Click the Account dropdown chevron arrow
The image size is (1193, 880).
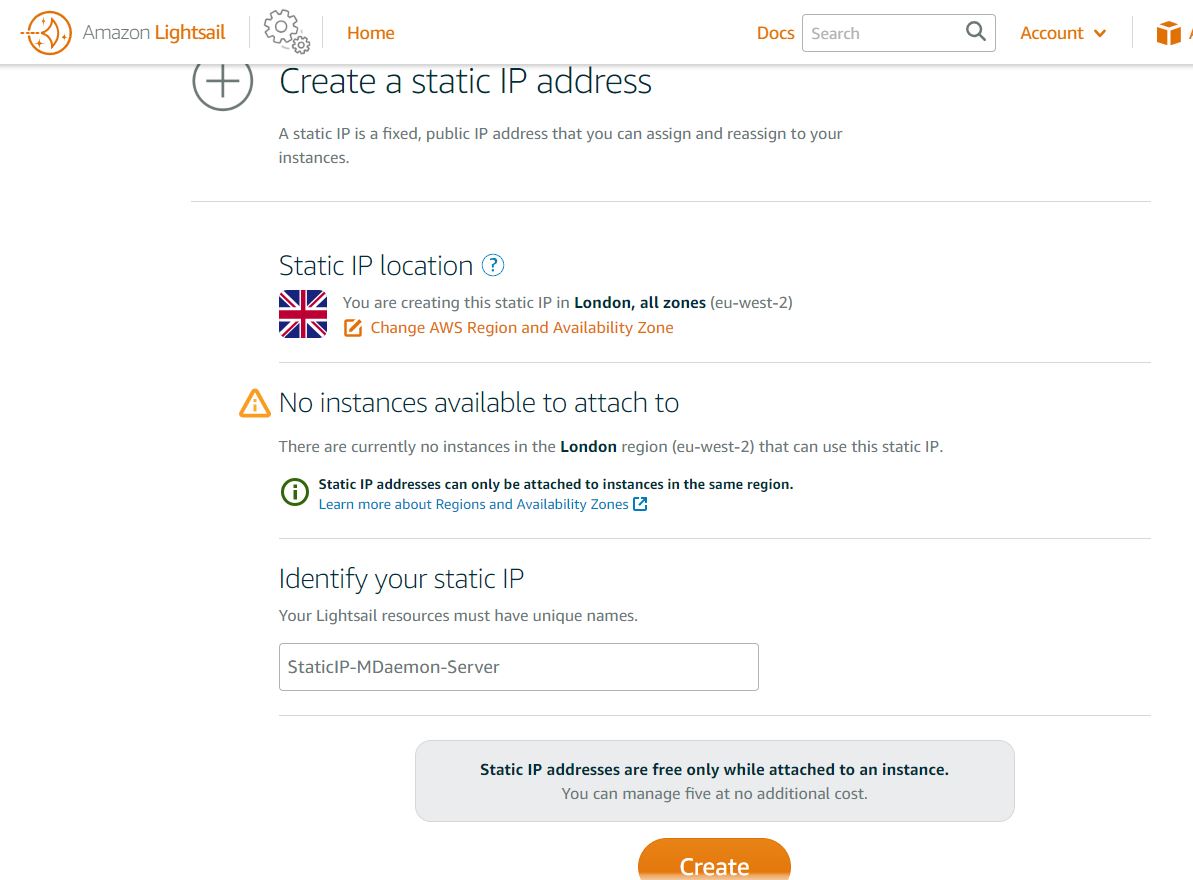click(x=1099, y=33)
